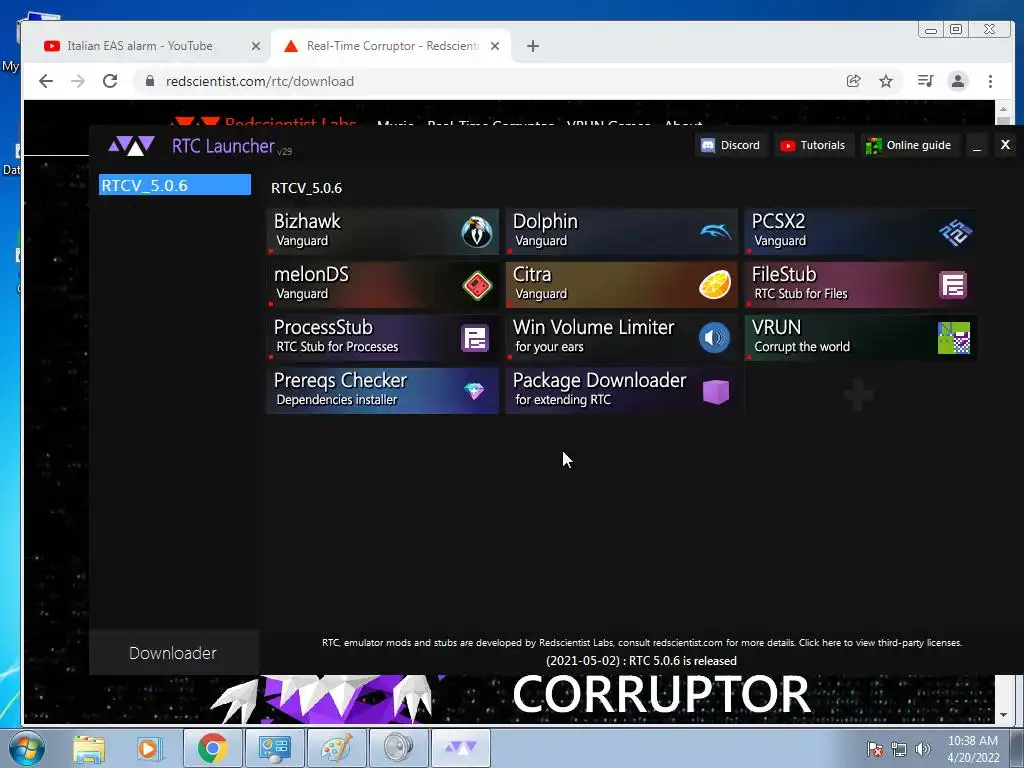Select the Real-Time Corruptor browser tab
The width and height of the screenshot is (1024, 768).
392,46
